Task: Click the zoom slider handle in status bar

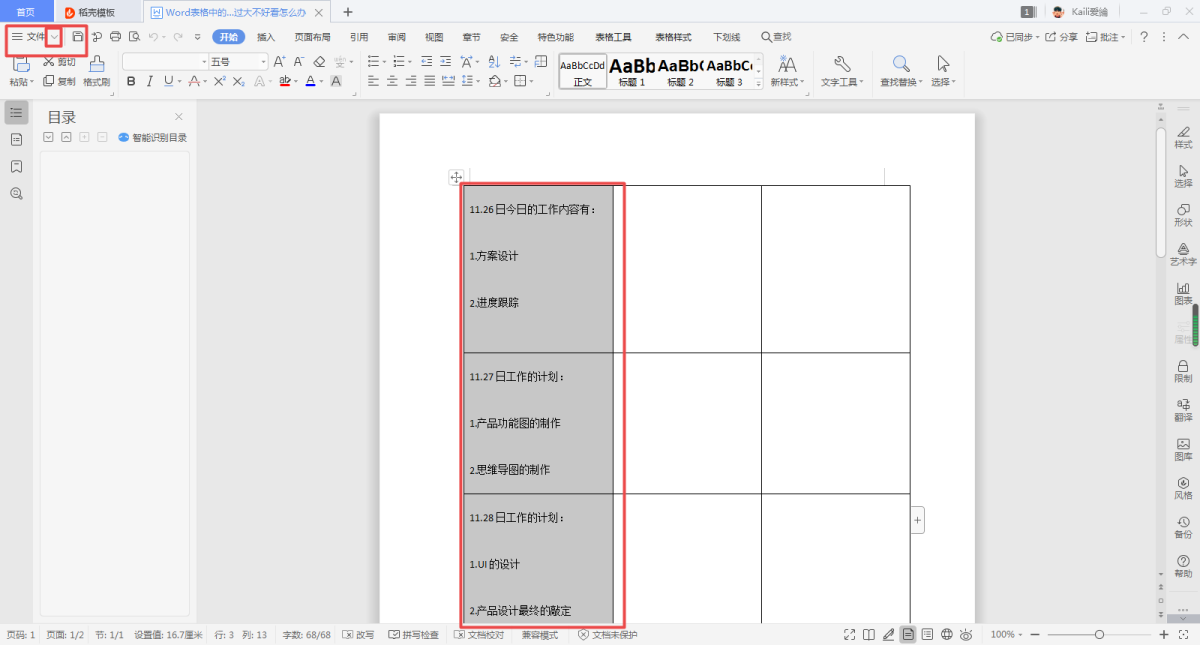Action: [x=1099, y=635]
